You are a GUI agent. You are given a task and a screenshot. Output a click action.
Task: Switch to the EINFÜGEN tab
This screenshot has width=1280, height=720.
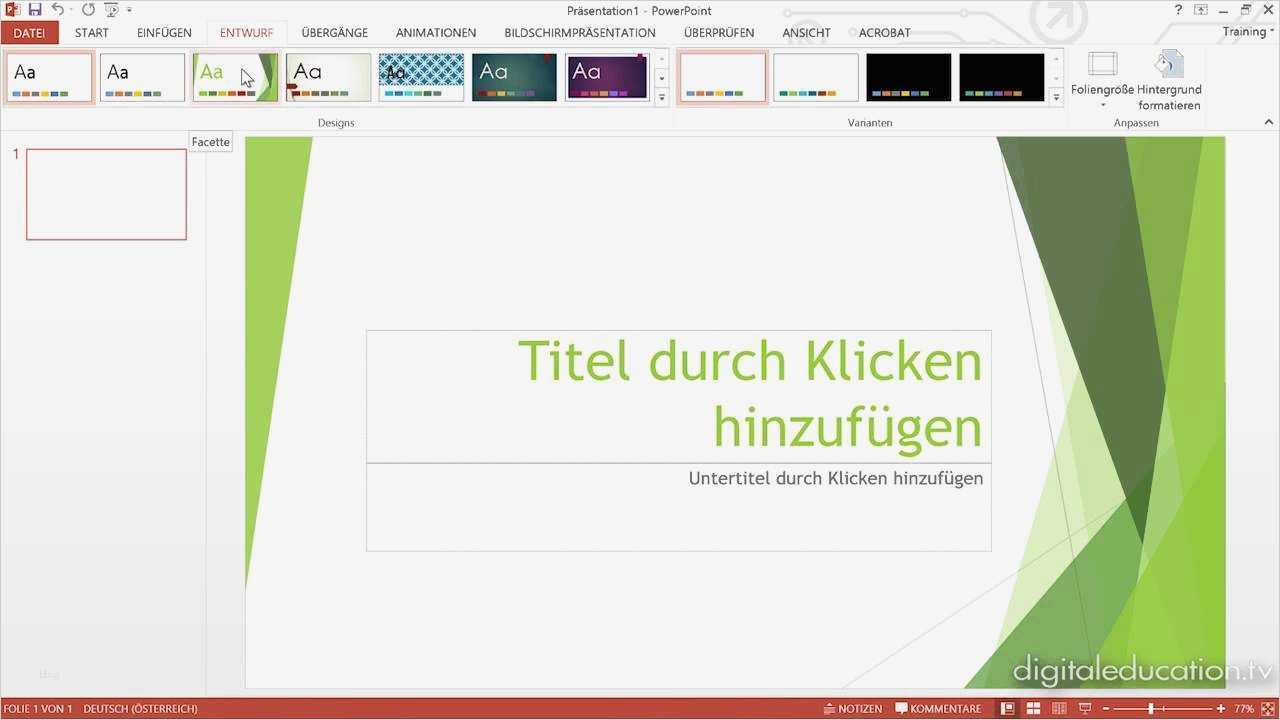tap(164, 33)
